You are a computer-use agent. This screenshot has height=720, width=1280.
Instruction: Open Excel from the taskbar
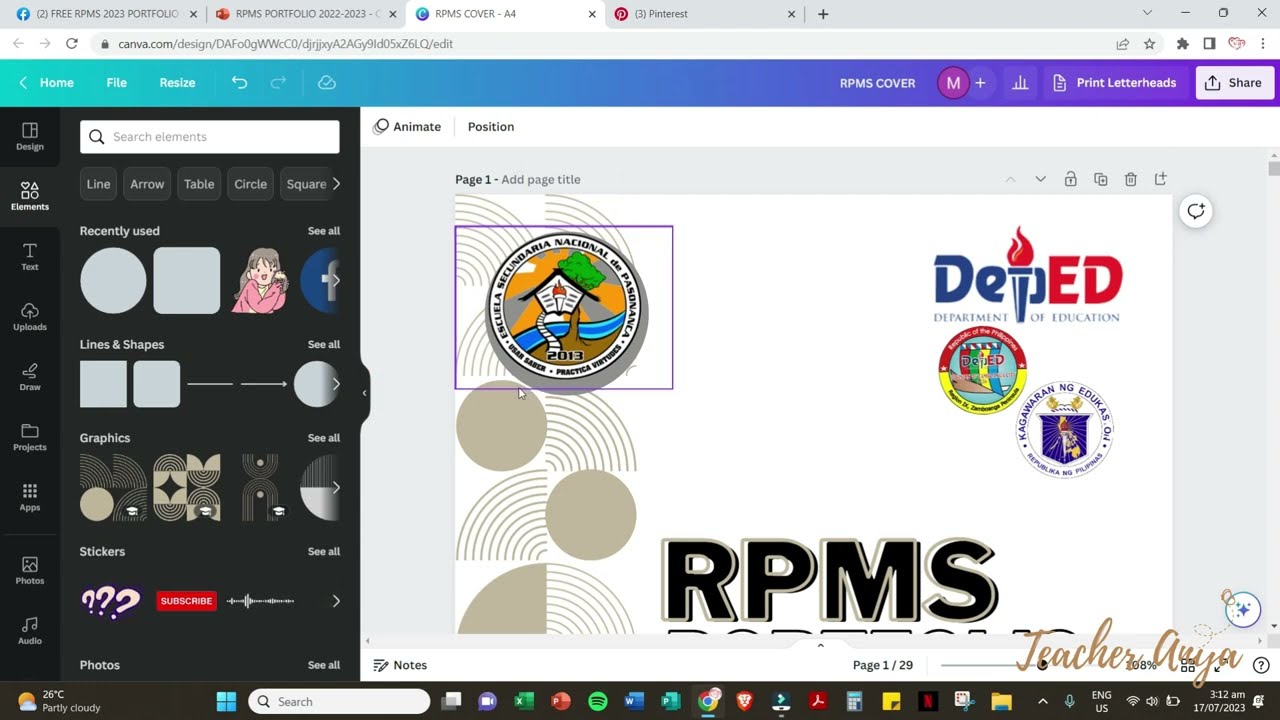click(x=524, y=701)
